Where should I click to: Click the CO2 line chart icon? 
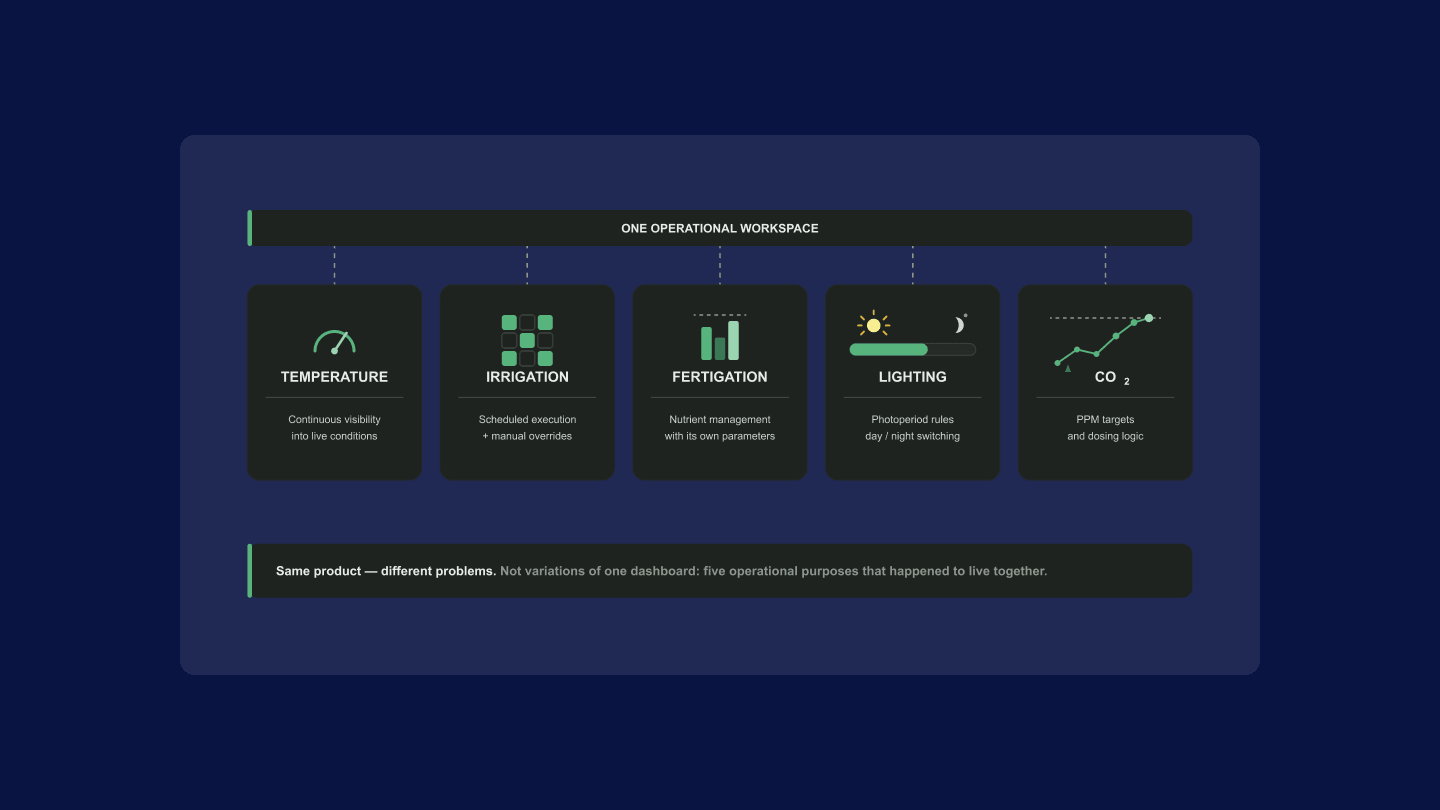[x=1105, y=342]
